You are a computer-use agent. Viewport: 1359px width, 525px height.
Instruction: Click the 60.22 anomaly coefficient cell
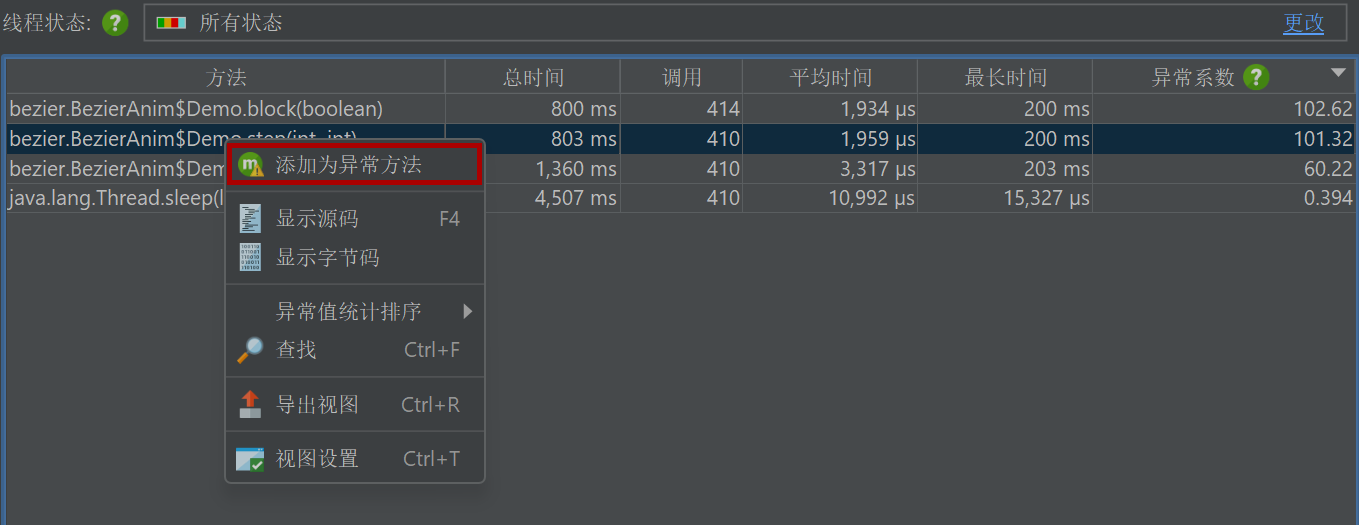click(1224, 169)
